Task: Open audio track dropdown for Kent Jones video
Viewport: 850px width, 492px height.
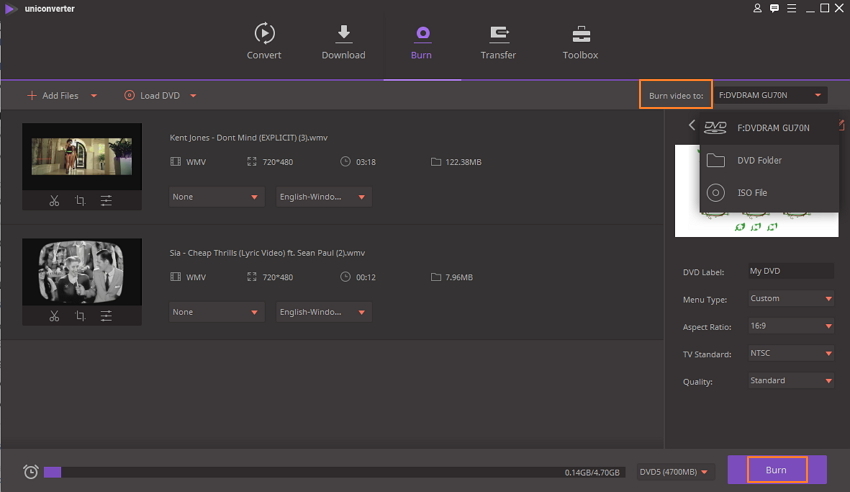Action: point(324,197)
